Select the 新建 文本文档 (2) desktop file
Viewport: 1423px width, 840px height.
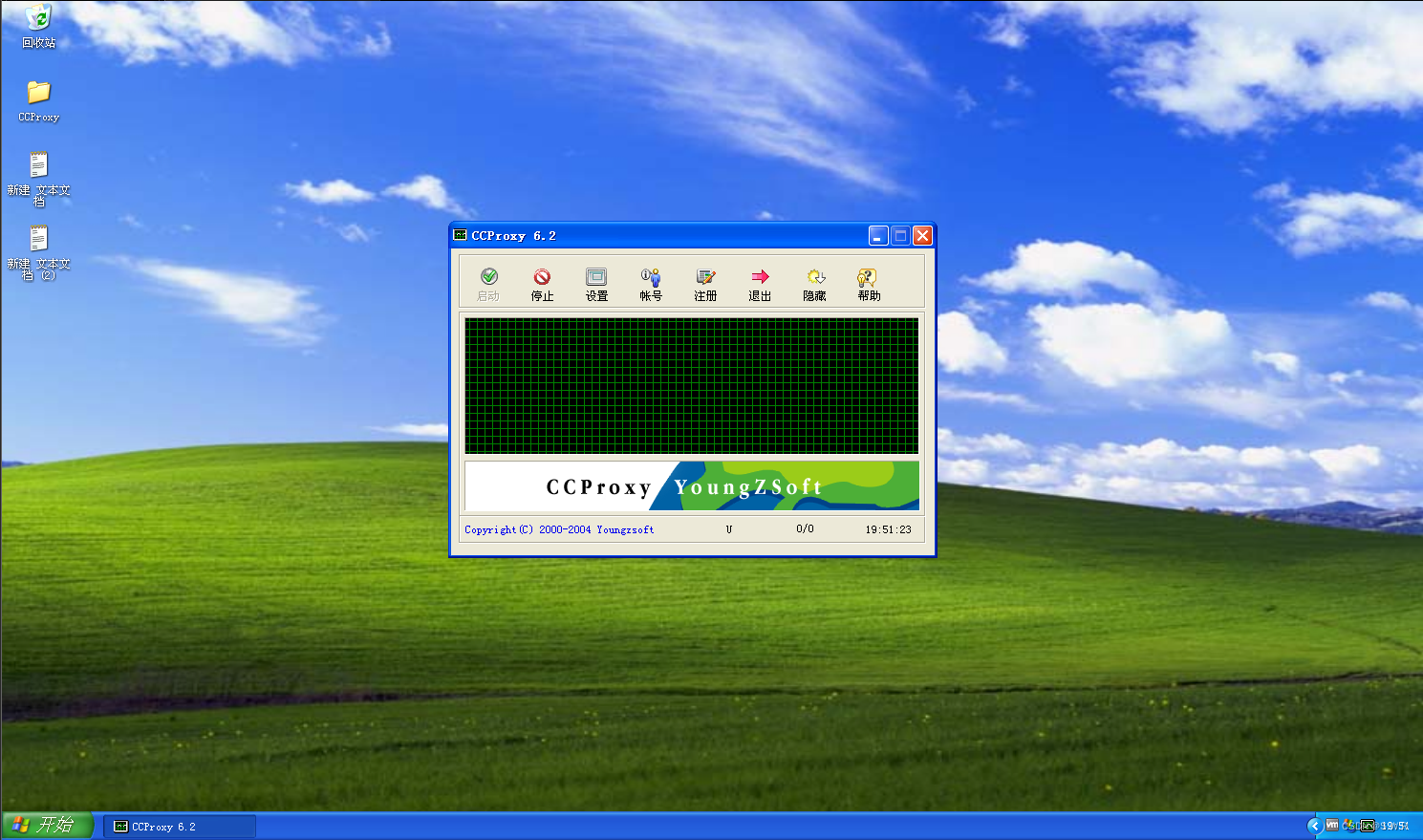tap(38, 252)
